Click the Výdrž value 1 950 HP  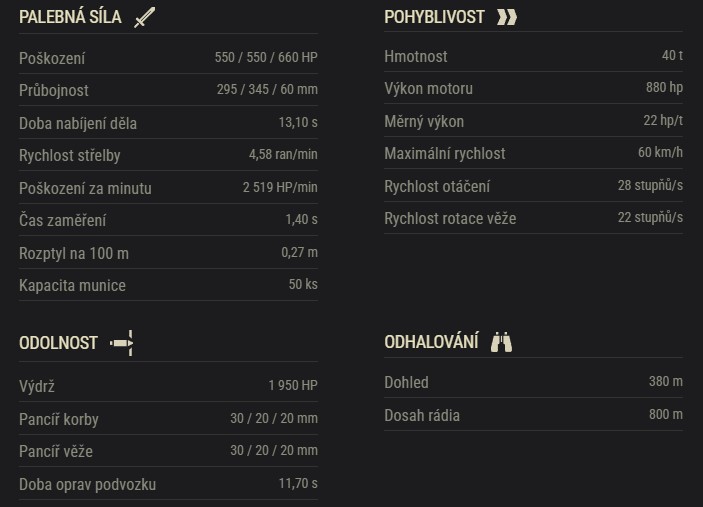[x=292, y=387]
